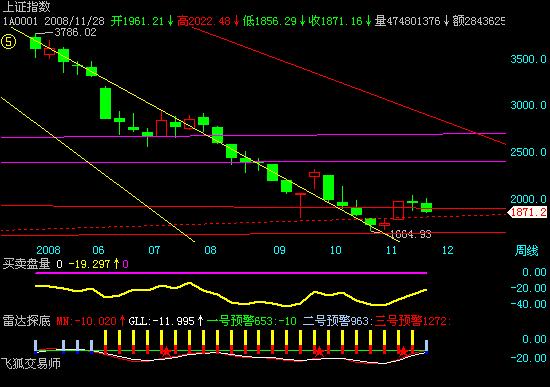The height and width of the screenshot is (387, 550).
Task: Open the 雷达探底 indicator title
Action: point(27,321)
